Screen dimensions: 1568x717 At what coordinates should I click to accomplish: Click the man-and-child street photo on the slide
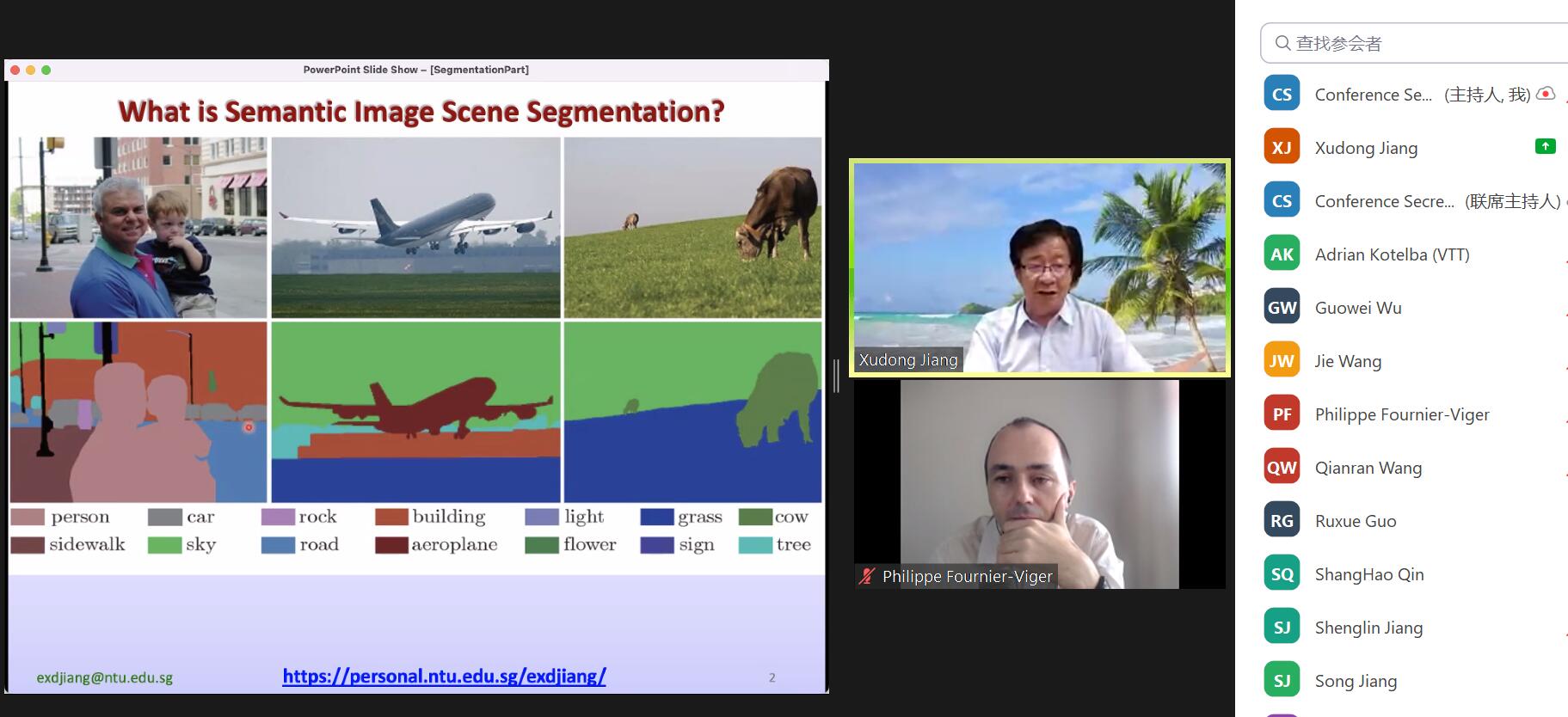pyautogui.click(x=138, y=228)
